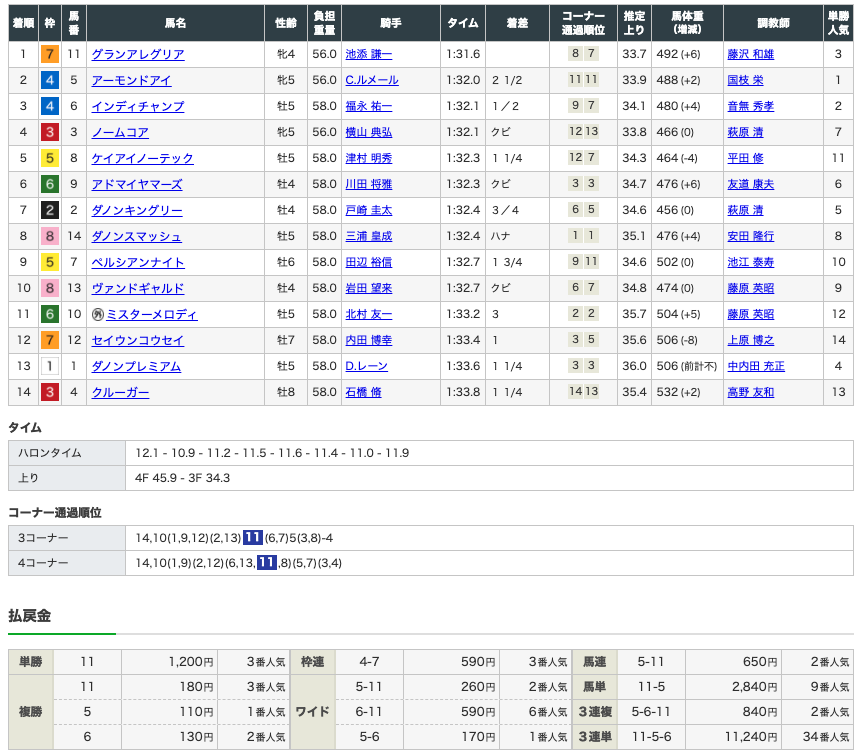Open jockey 三浦 皇成 profile

pyautogui.click(x=369, y=236)
